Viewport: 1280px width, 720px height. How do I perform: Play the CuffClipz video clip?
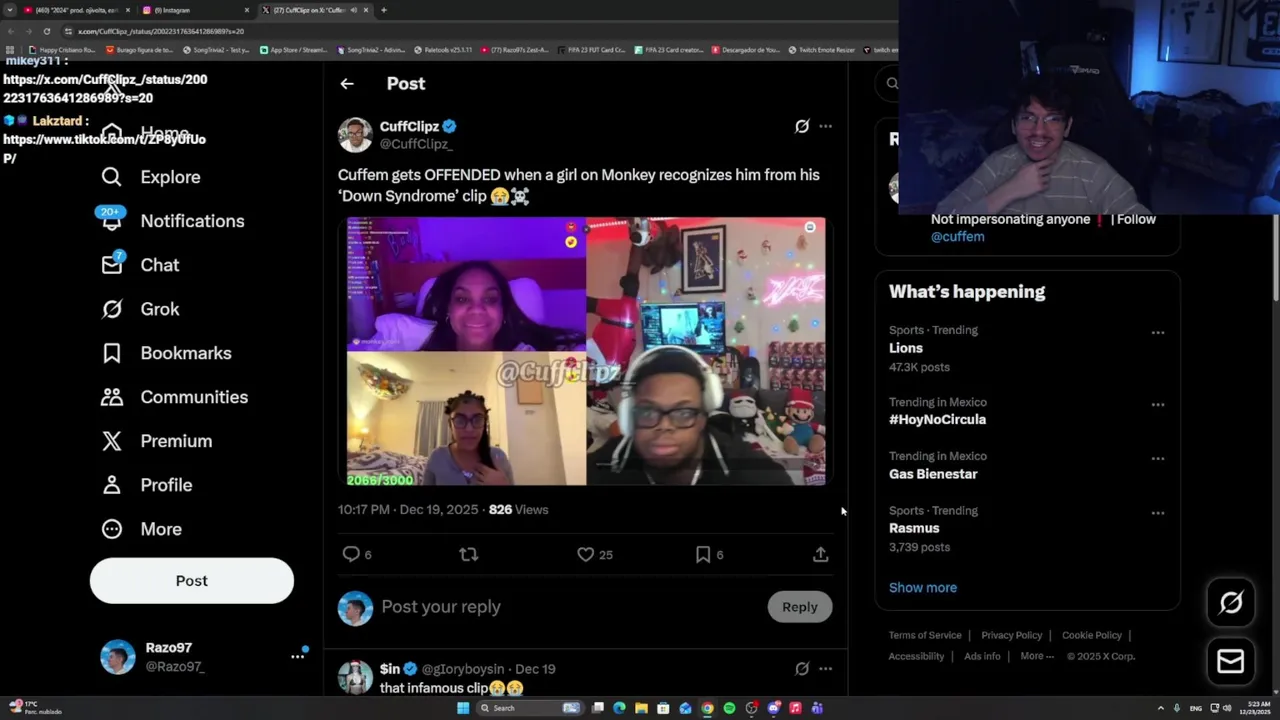click(586, 351)
